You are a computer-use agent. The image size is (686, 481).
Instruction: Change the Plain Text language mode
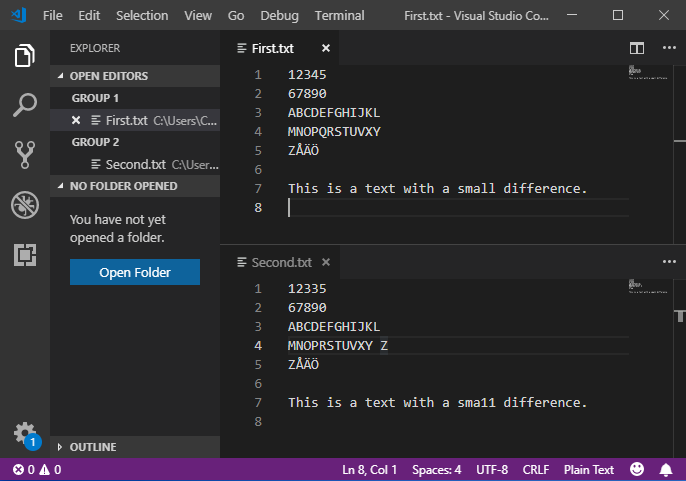tap(589, 469)
